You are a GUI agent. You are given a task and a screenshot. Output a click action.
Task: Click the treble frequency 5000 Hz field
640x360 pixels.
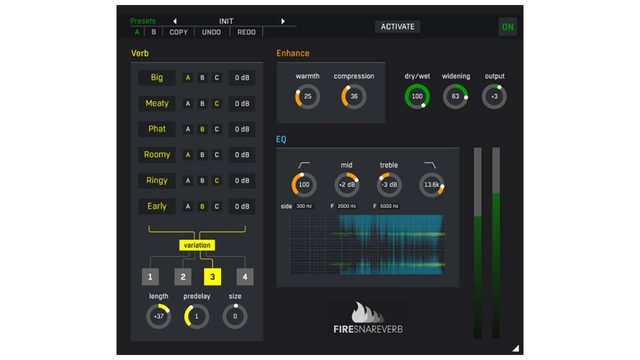coord(389,206)
